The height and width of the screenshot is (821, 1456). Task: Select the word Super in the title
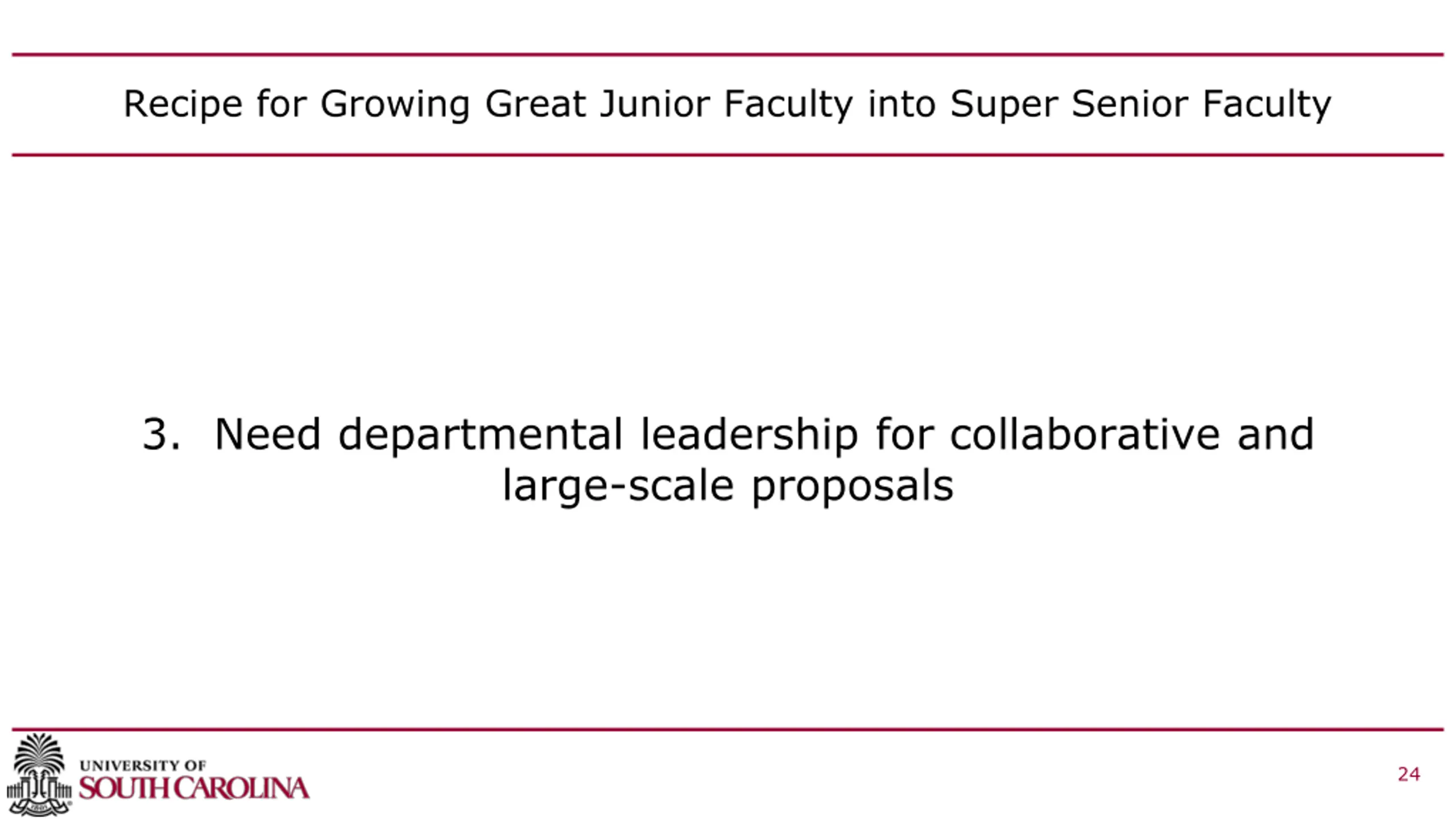(x=1003, y=105)
